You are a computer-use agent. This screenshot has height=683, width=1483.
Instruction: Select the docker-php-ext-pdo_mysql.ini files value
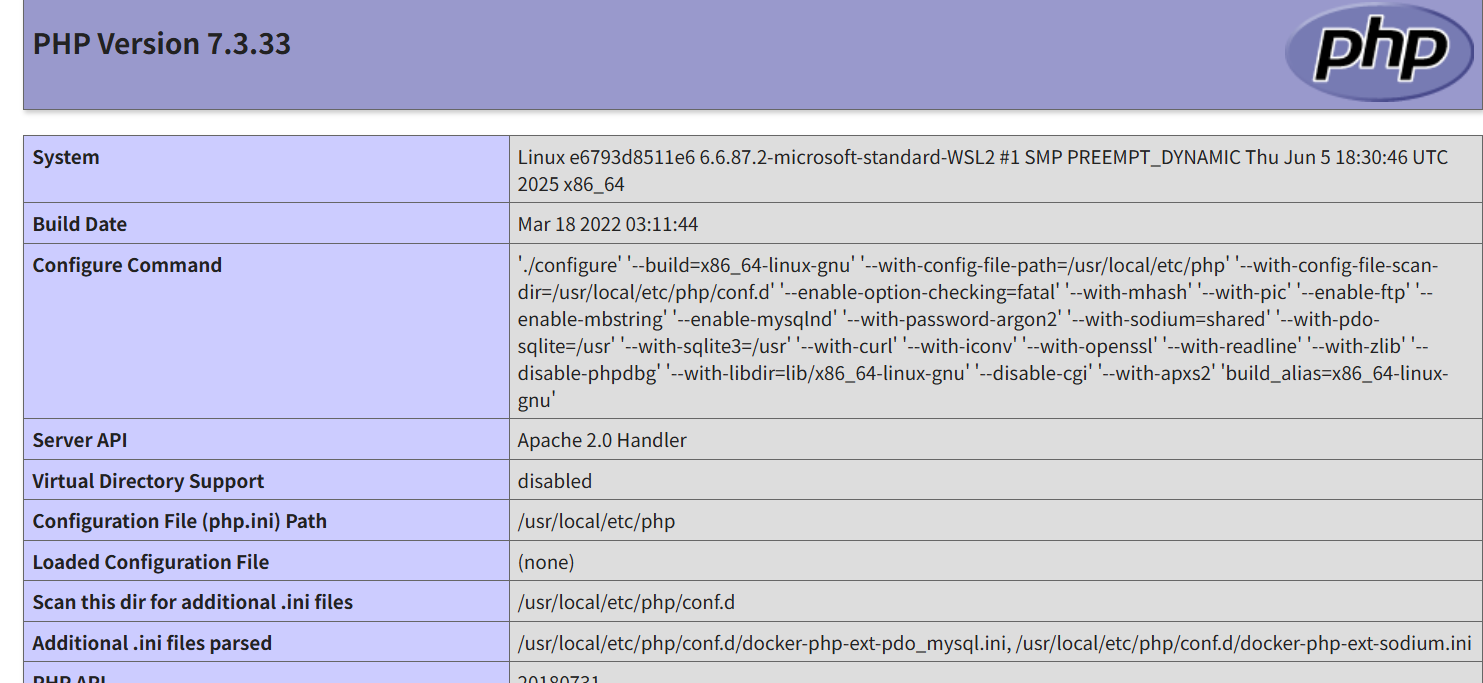tap(996, 642)
